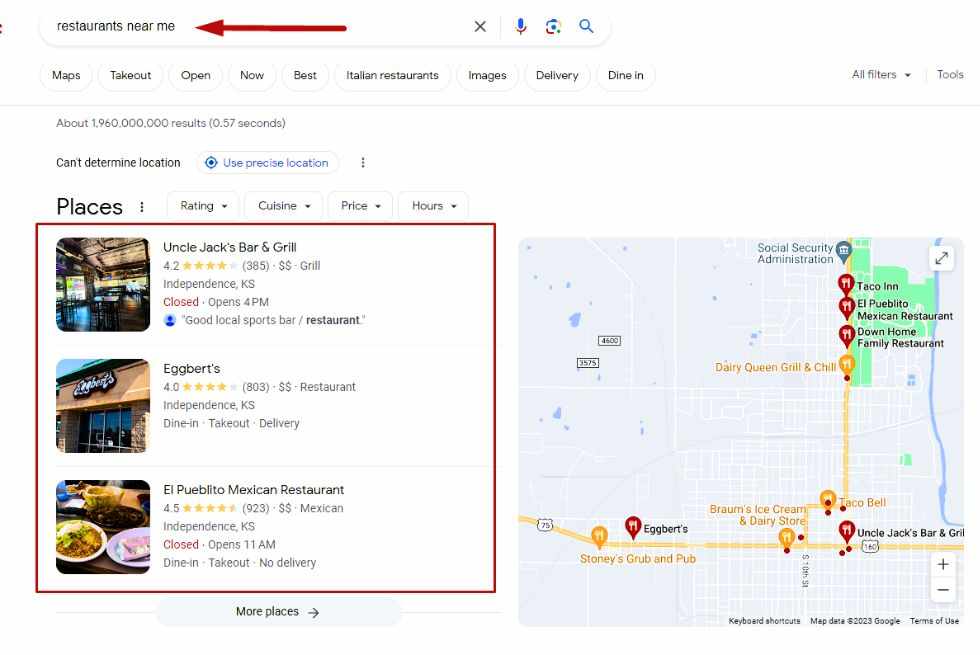This screenshot has height=655, width=980.
Task: Select the Open filter chip
Action: 196,75
